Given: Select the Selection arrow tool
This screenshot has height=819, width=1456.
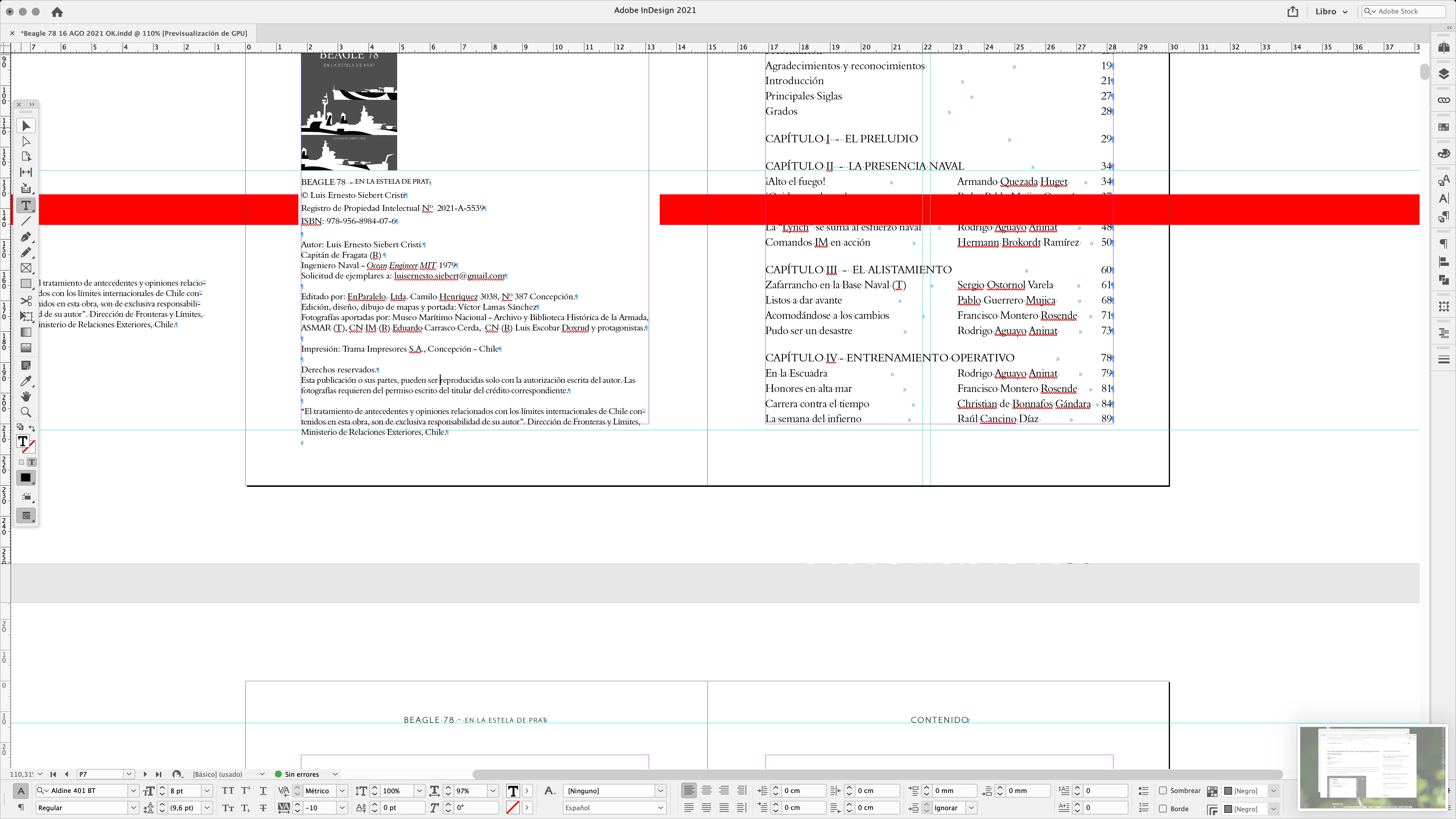Looking at the screenshot, I should coord(26,125).
